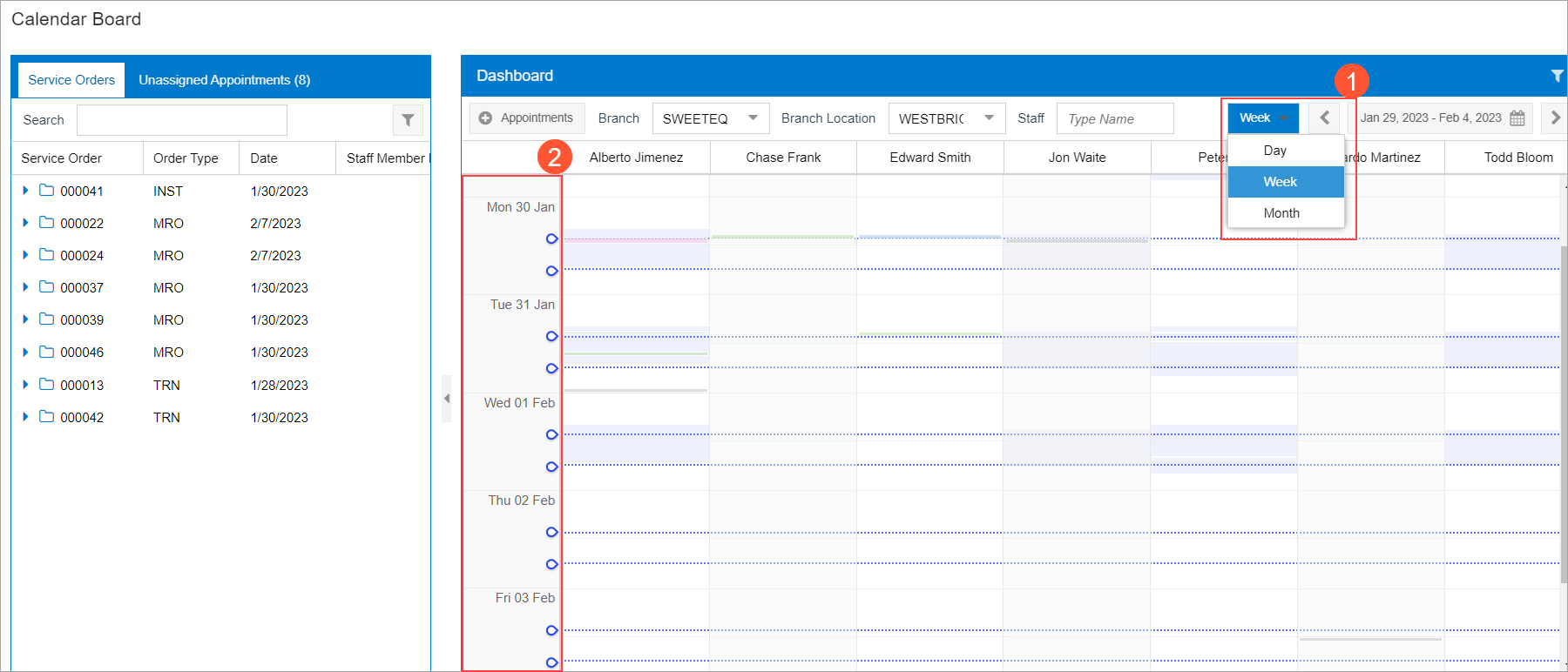Click the Week view toggle button
Screen dimensions: 1568x672
(x=1262, y=118)
